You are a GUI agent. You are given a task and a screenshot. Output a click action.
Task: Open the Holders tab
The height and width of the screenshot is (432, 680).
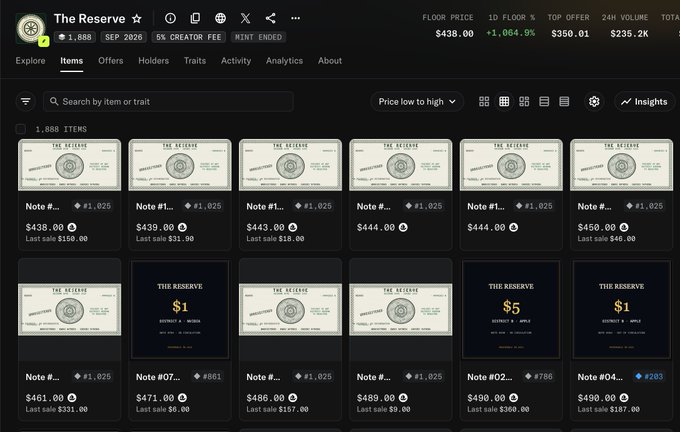[x=154, y=61]
